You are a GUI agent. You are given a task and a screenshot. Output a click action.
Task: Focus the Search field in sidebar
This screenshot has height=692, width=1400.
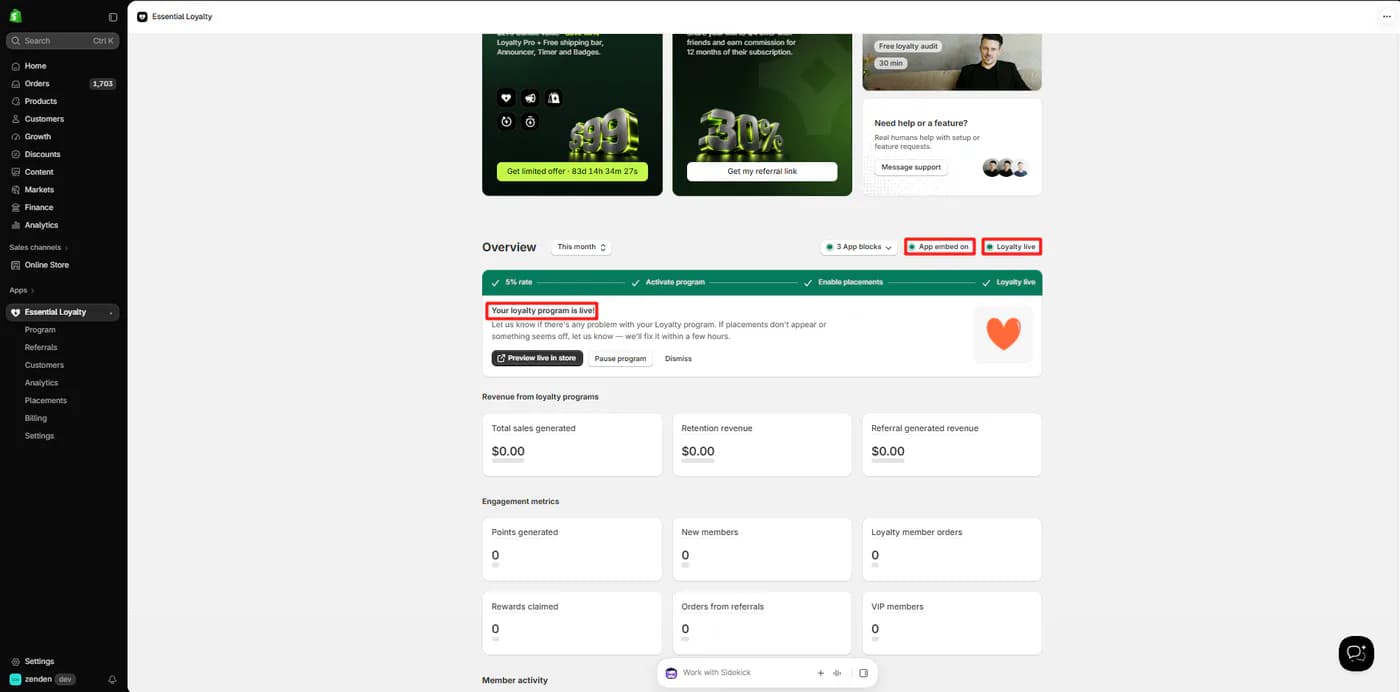[x=63, y=41]
